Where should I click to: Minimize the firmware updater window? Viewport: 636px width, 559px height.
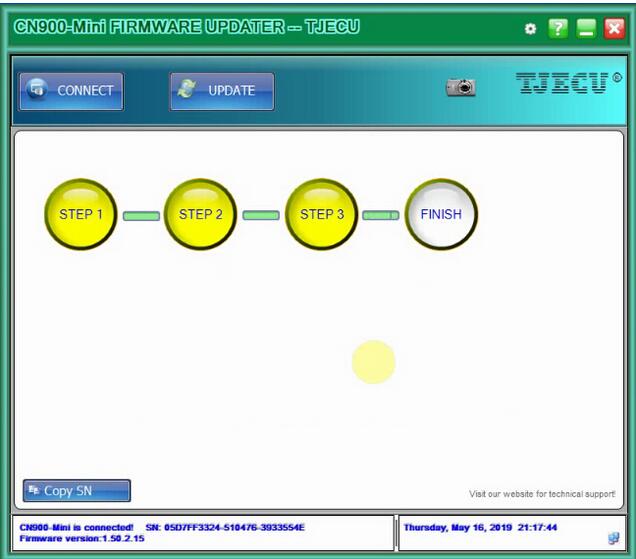point(586,29)
